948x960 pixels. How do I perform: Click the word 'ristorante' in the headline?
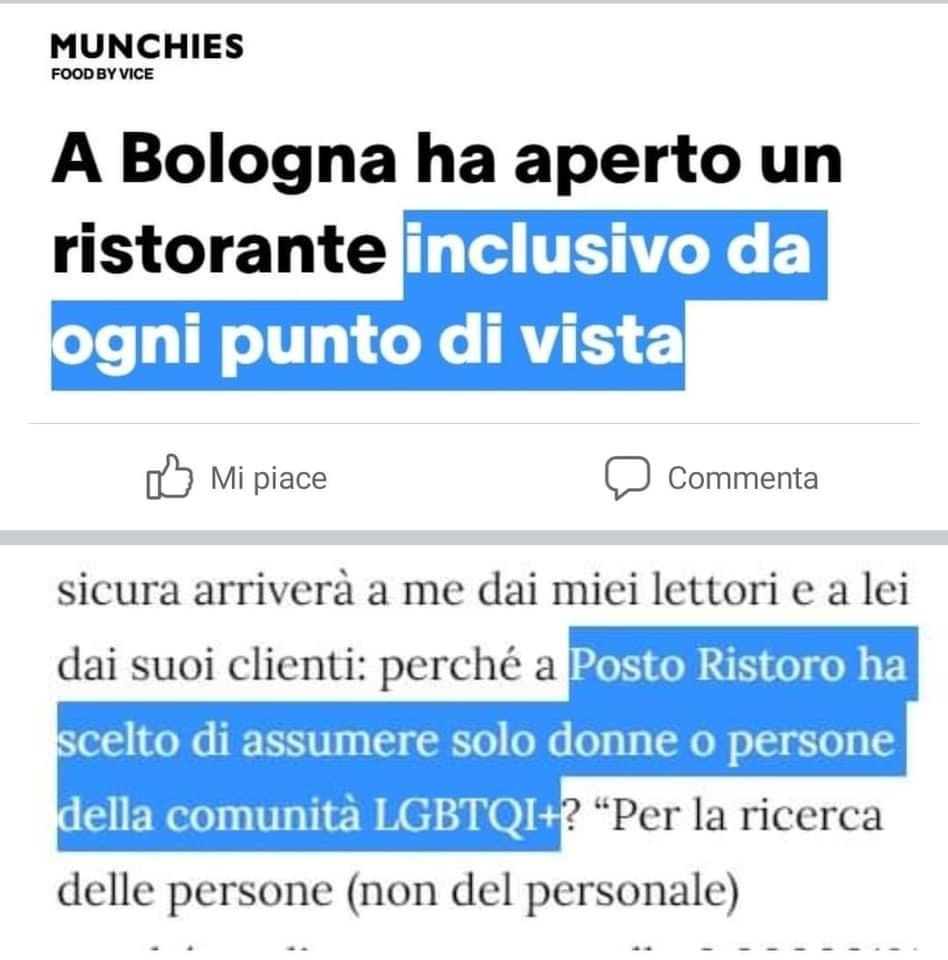point(219,249)
